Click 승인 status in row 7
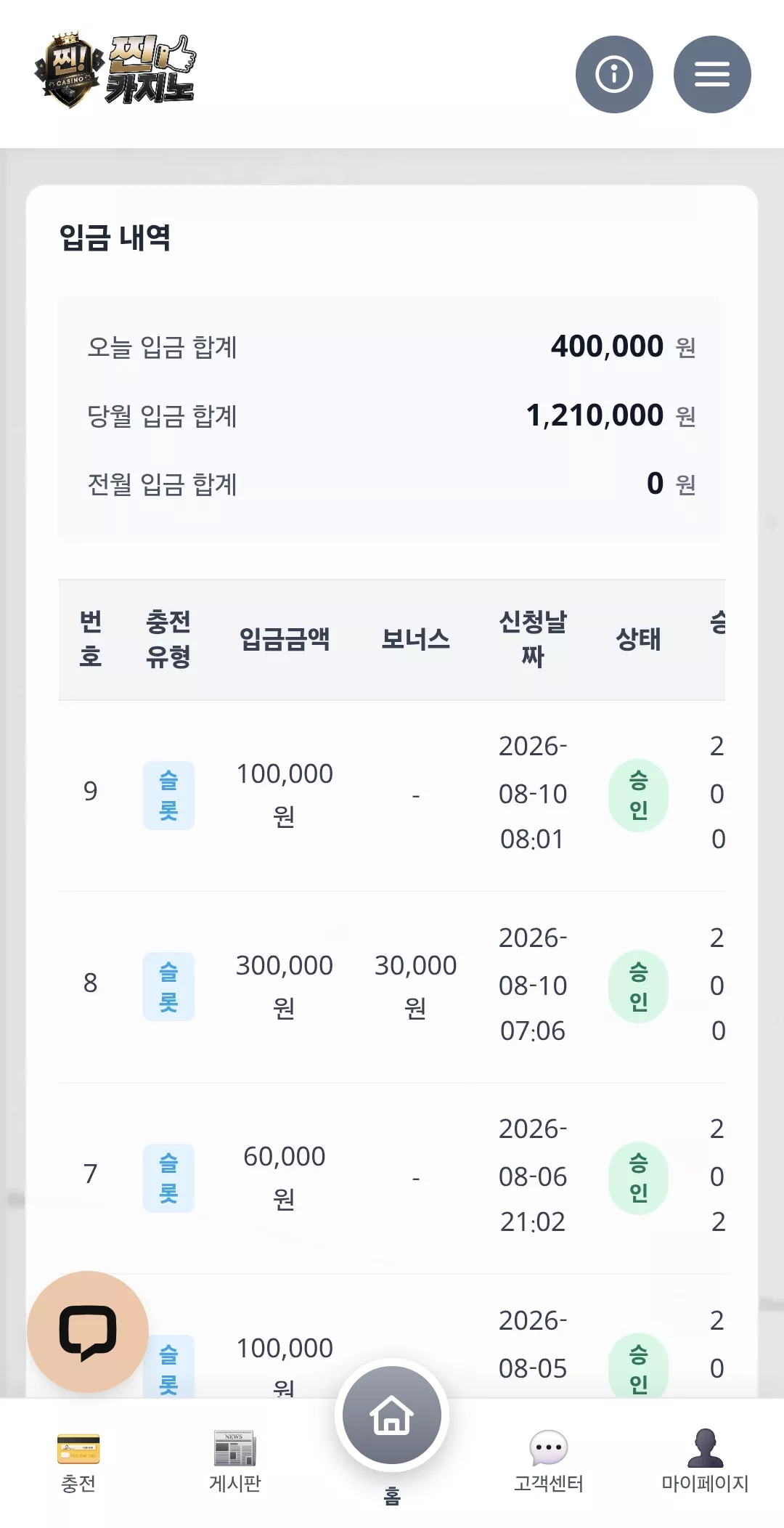Screen dimensions: 784x1528 [x=638, y=1178]
